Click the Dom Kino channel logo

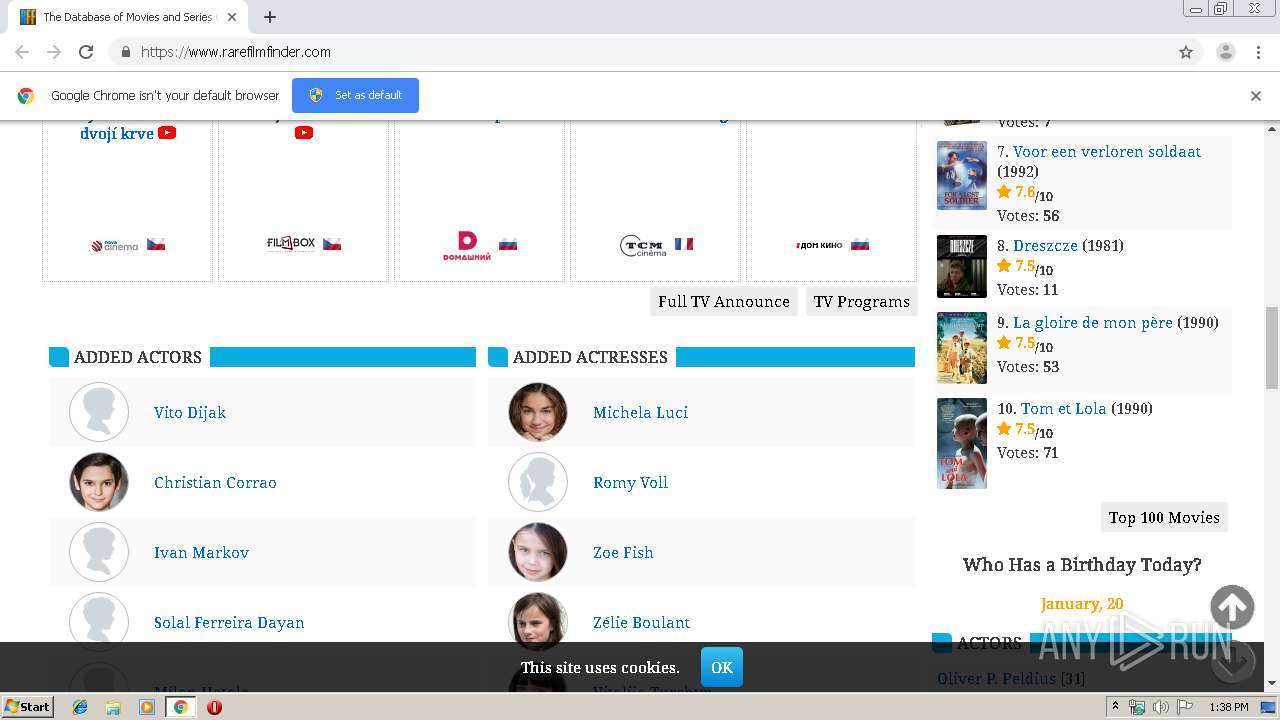[819, 245]
